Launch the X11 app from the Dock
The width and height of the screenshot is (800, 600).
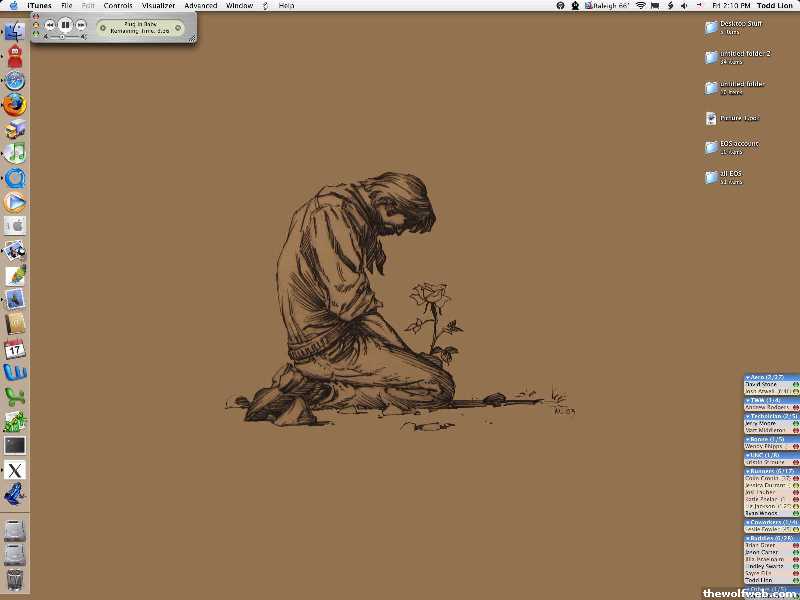(14, 470)
